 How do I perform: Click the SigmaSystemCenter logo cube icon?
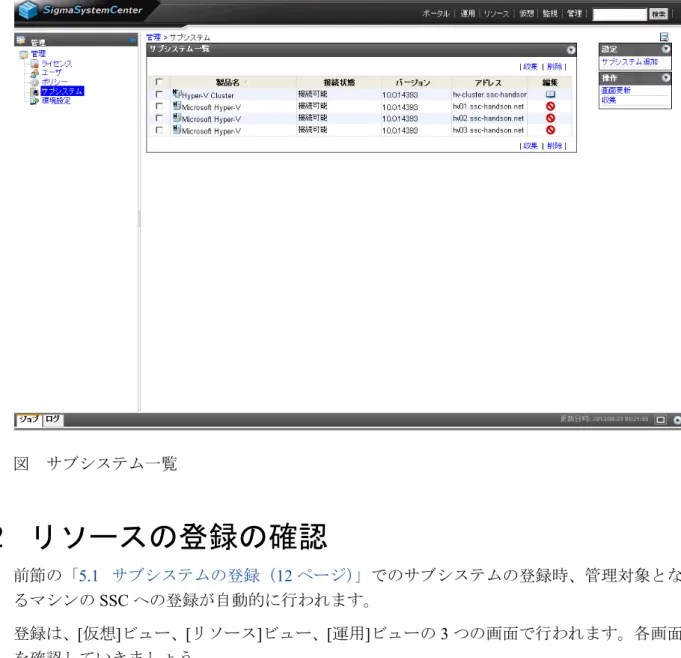pyautogui.click(x=28, y=10)
